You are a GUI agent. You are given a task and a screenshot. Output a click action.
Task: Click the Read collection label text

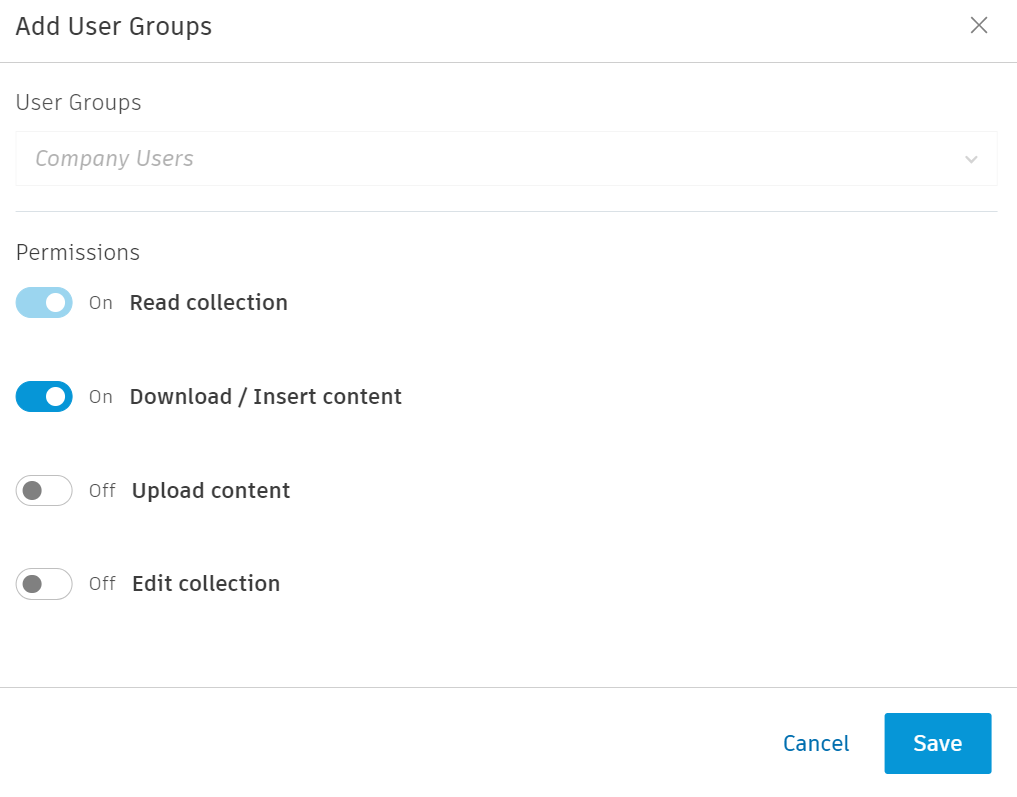pos(208,303)
